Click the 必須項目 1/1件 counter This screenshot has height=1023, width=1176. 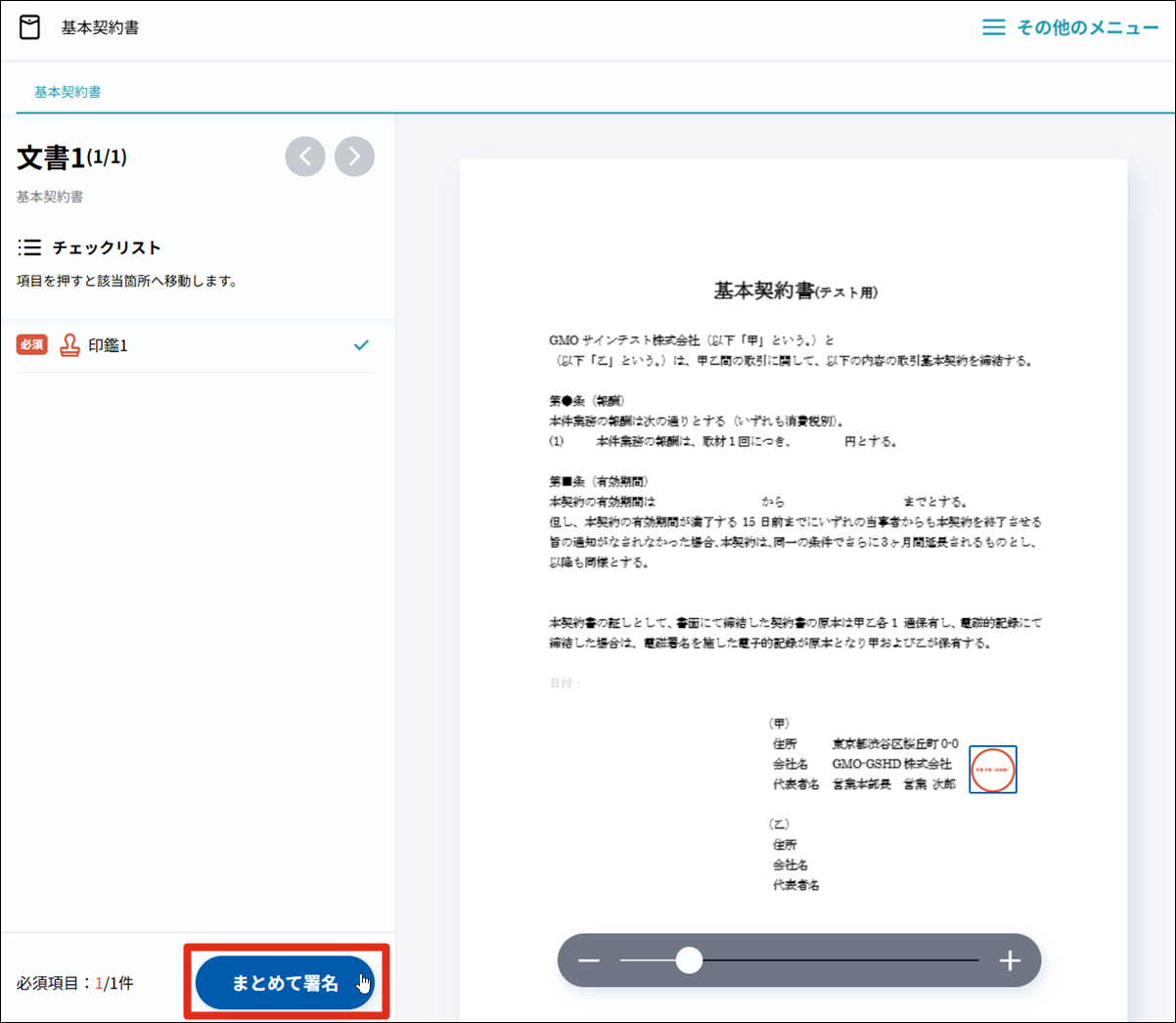tap(75, 983)
